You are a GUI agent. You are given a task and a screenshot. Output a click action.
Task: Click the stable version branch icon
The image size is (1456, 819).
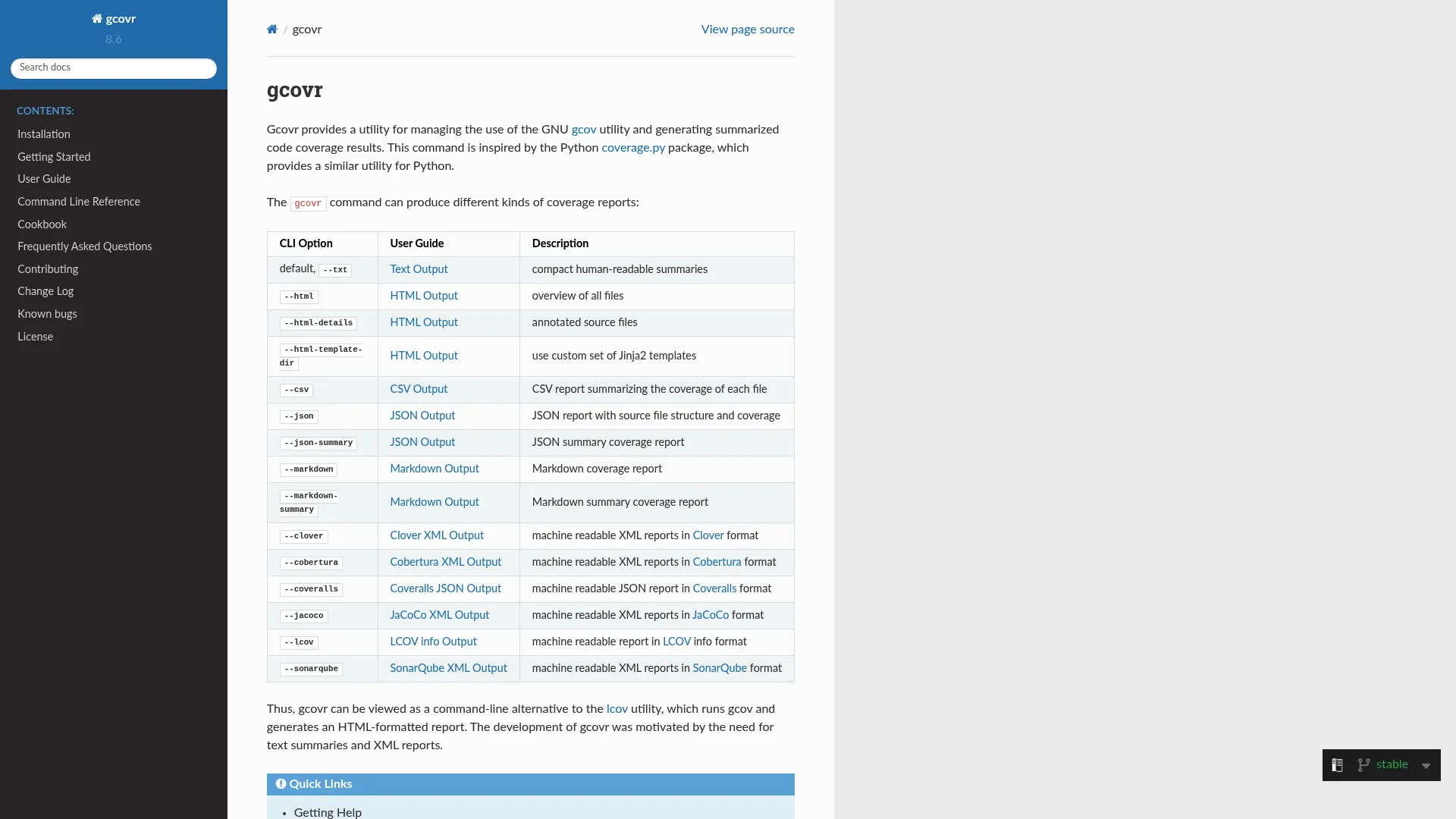coord(1363,765)
